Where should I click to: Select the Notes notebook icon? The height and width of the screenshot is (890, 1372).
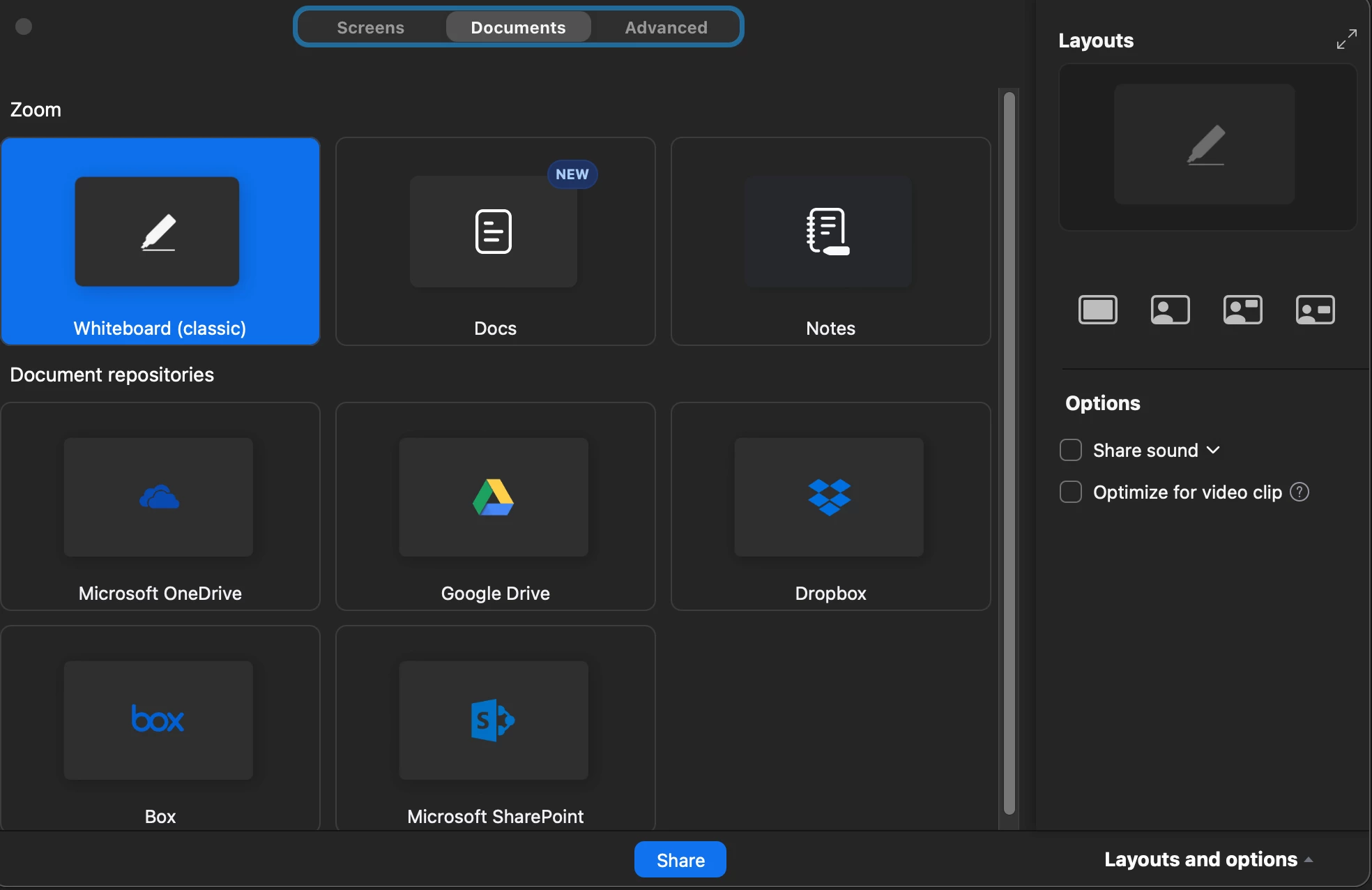828,232
